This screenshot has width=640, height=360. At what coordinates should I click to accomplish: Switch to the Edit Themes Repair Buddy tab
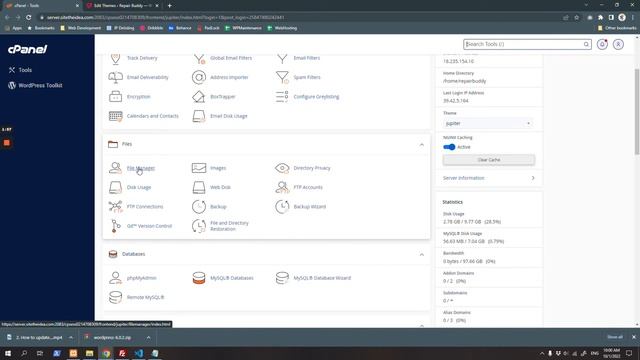[122, 6]
